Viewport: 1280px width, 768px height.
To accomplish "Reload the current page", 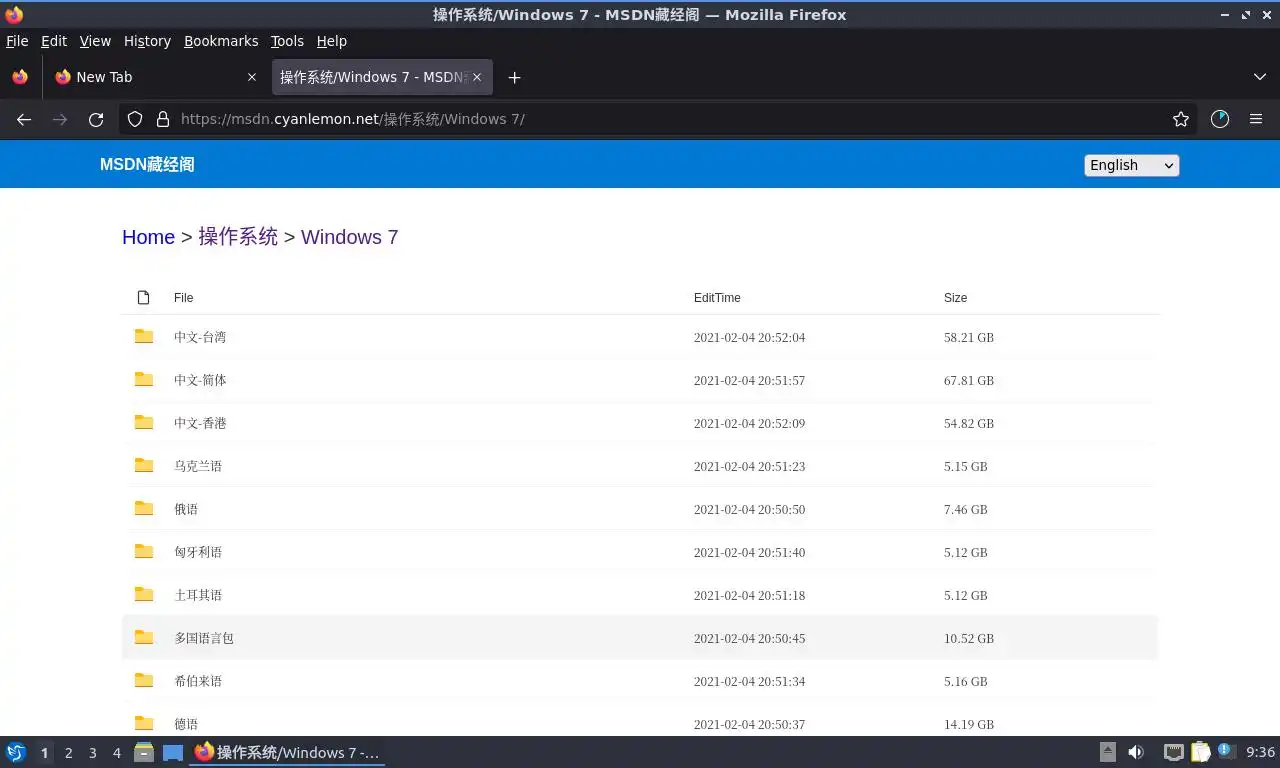I will [x=96, y=119].
